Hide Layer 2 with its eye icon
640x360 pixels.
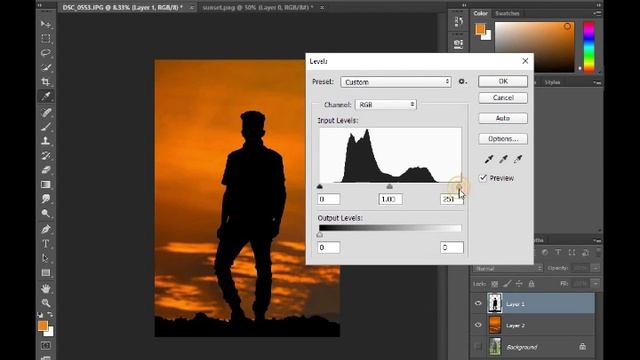tap(478, 325)
